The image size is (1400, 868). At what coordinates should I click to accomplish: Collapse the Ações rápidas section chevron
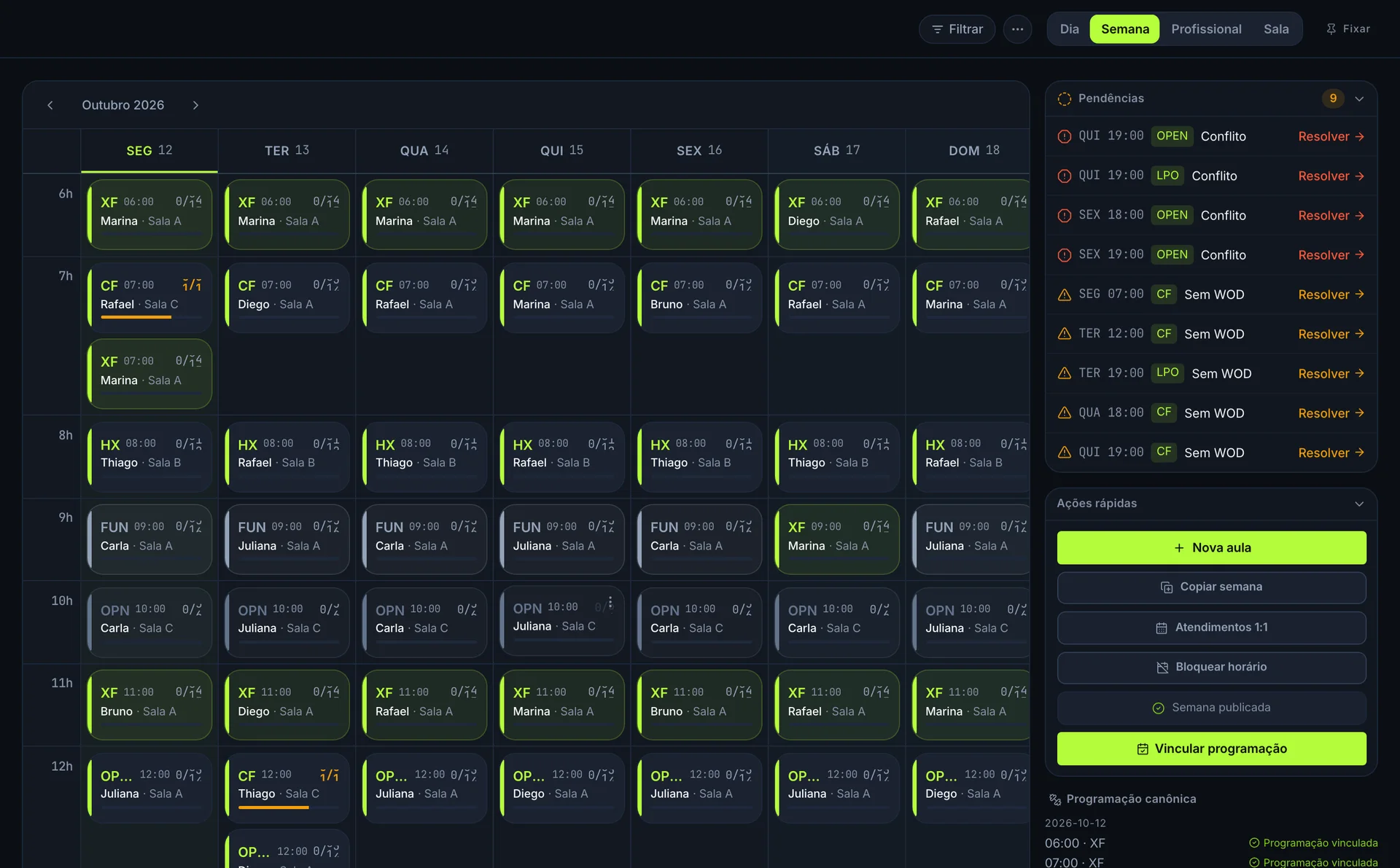point(1359,504)
